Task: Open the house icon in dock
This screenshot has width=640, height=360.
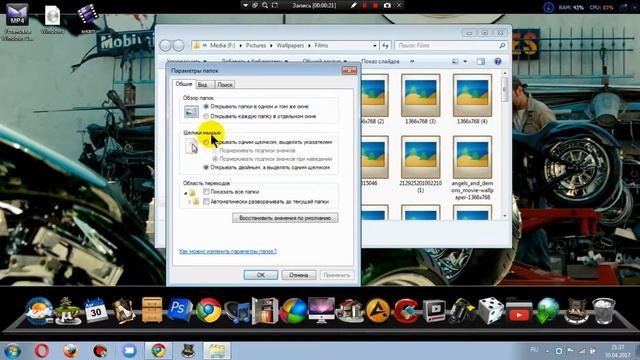Action: (349, 311)
